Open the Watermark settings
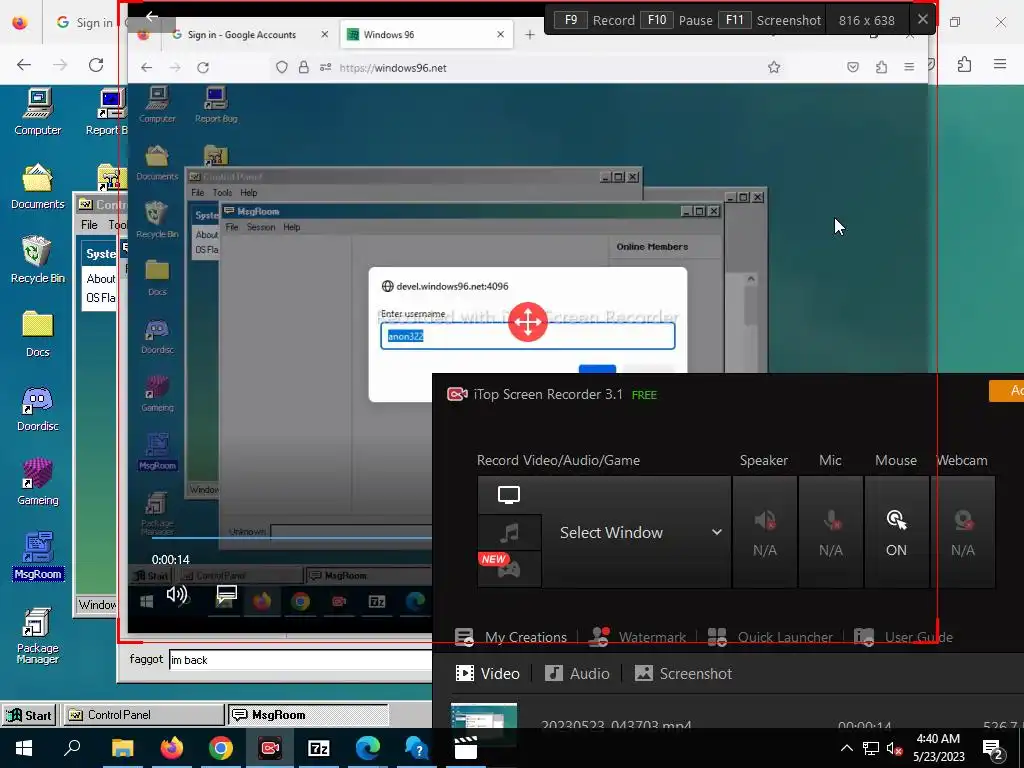The width and height of the screenshot is (1024, 768). pyautogui.click(x=638, y=637)
